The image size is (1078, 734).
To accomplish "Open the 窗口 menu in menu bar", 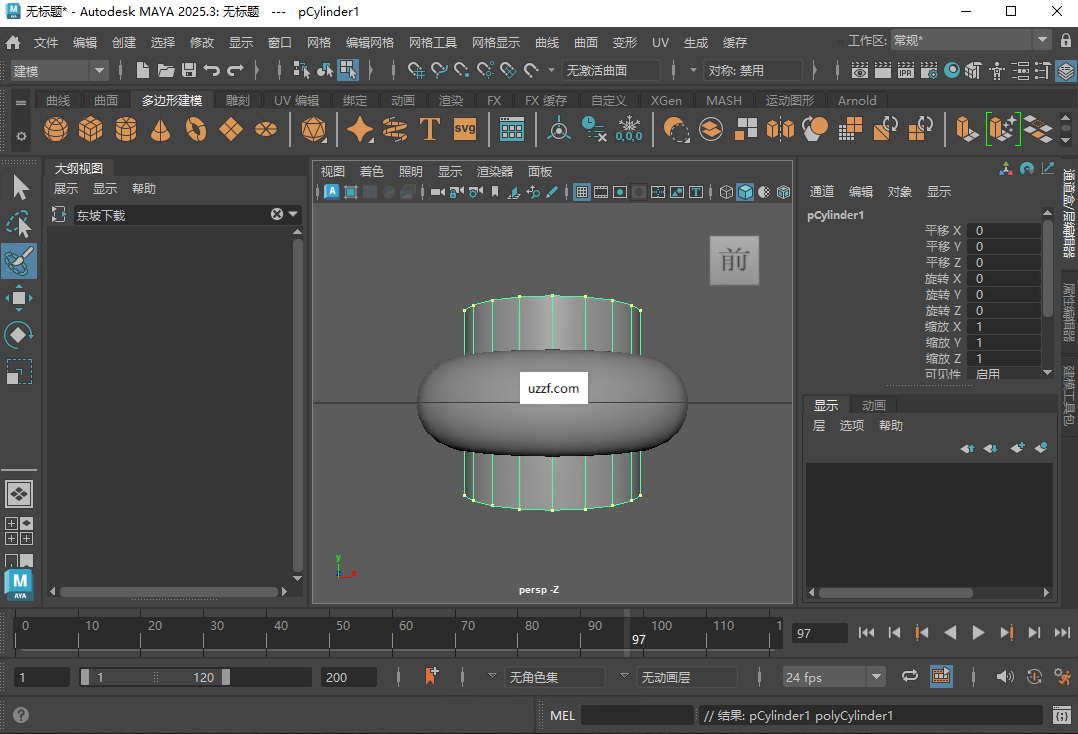I will click(x=277, y=42).
